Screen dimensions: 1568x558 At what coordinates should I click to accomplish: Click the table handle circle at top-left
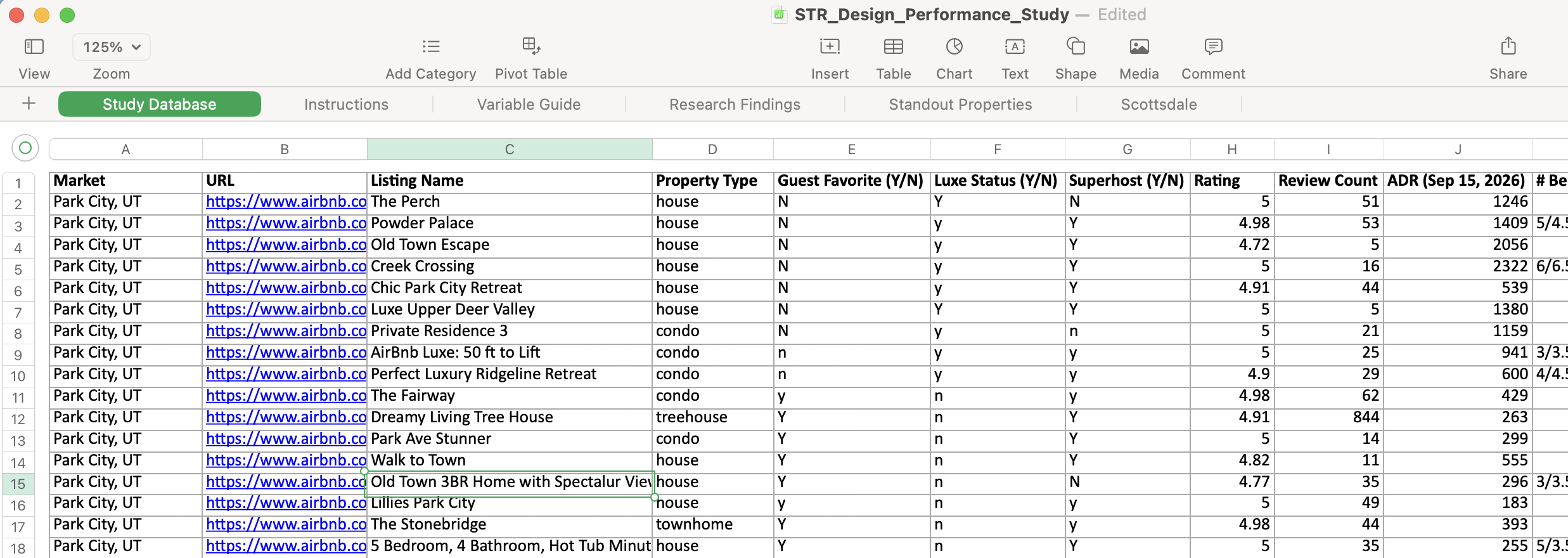pos(25,148)
